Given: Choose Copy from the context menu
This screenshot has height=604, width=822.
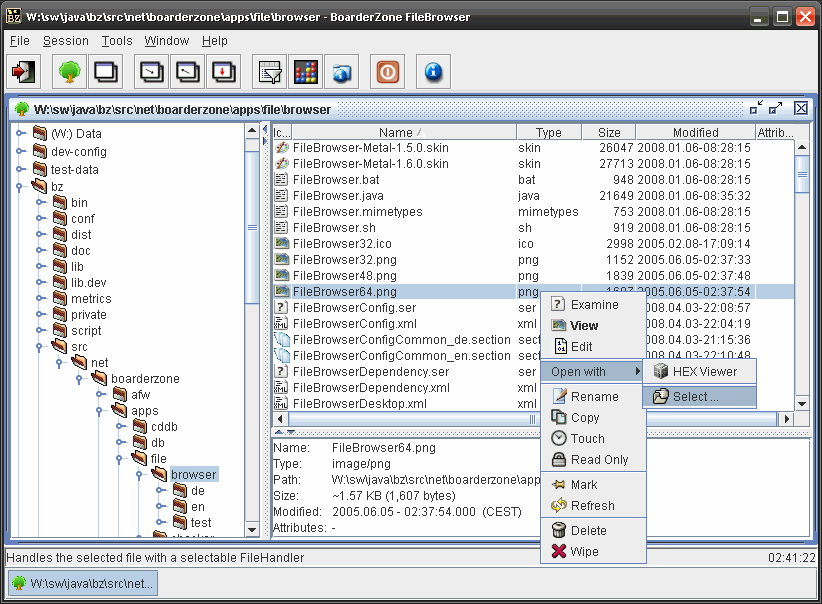Looking at the screenshot, I should click(593, 418).
